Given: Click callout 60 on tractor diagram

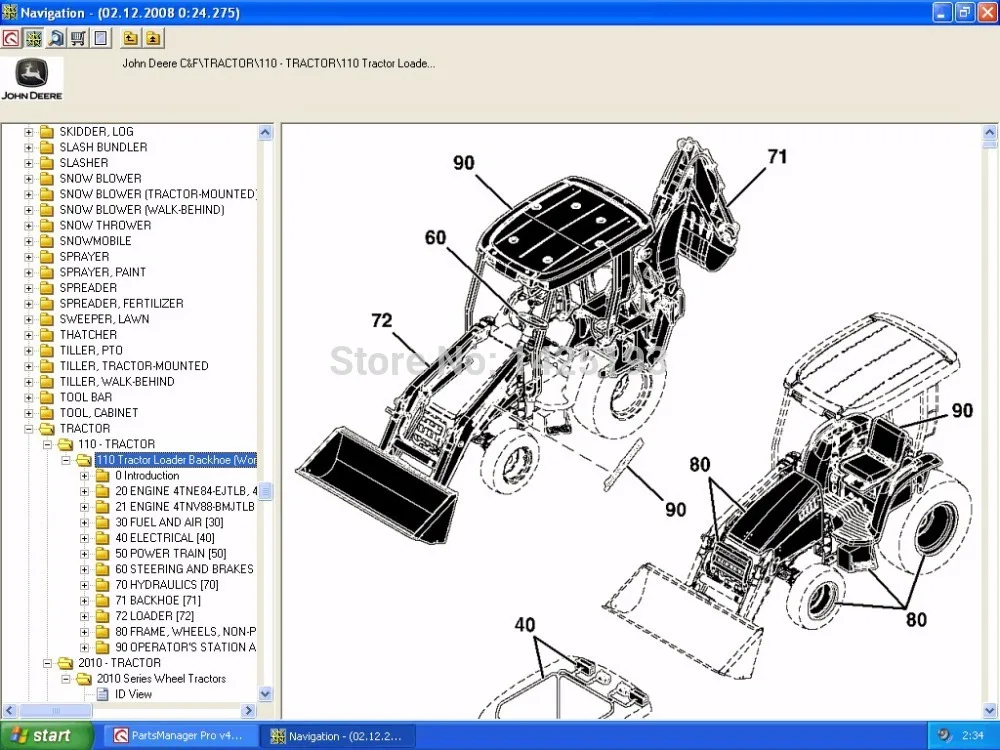Looking at the screenshot, I should (x=436, y=238).
